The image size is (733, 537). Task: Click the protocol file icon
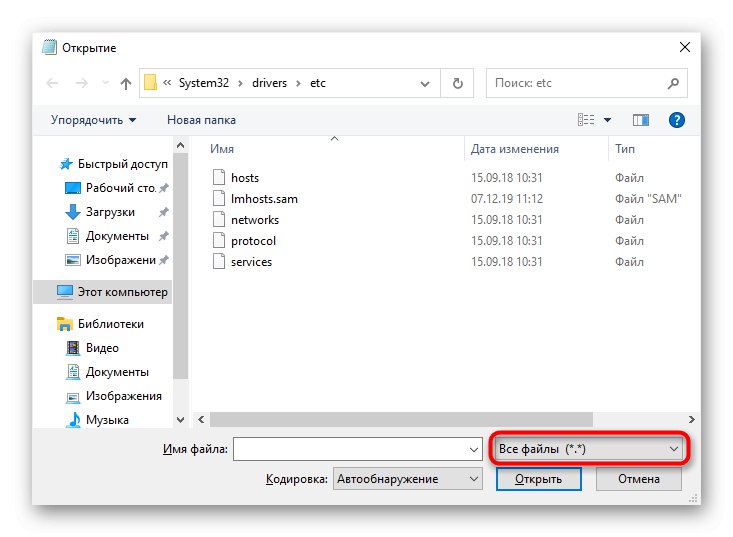(219, 240)
